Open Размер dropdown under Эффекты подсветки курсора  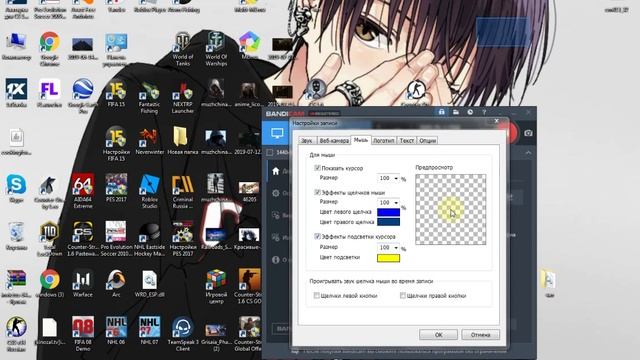[388, 248]
